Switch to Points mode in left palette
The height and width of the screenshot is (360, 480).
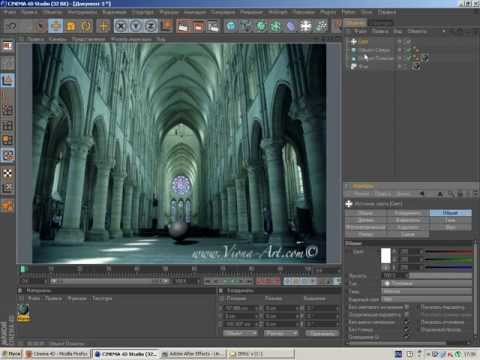coord(8,110)
